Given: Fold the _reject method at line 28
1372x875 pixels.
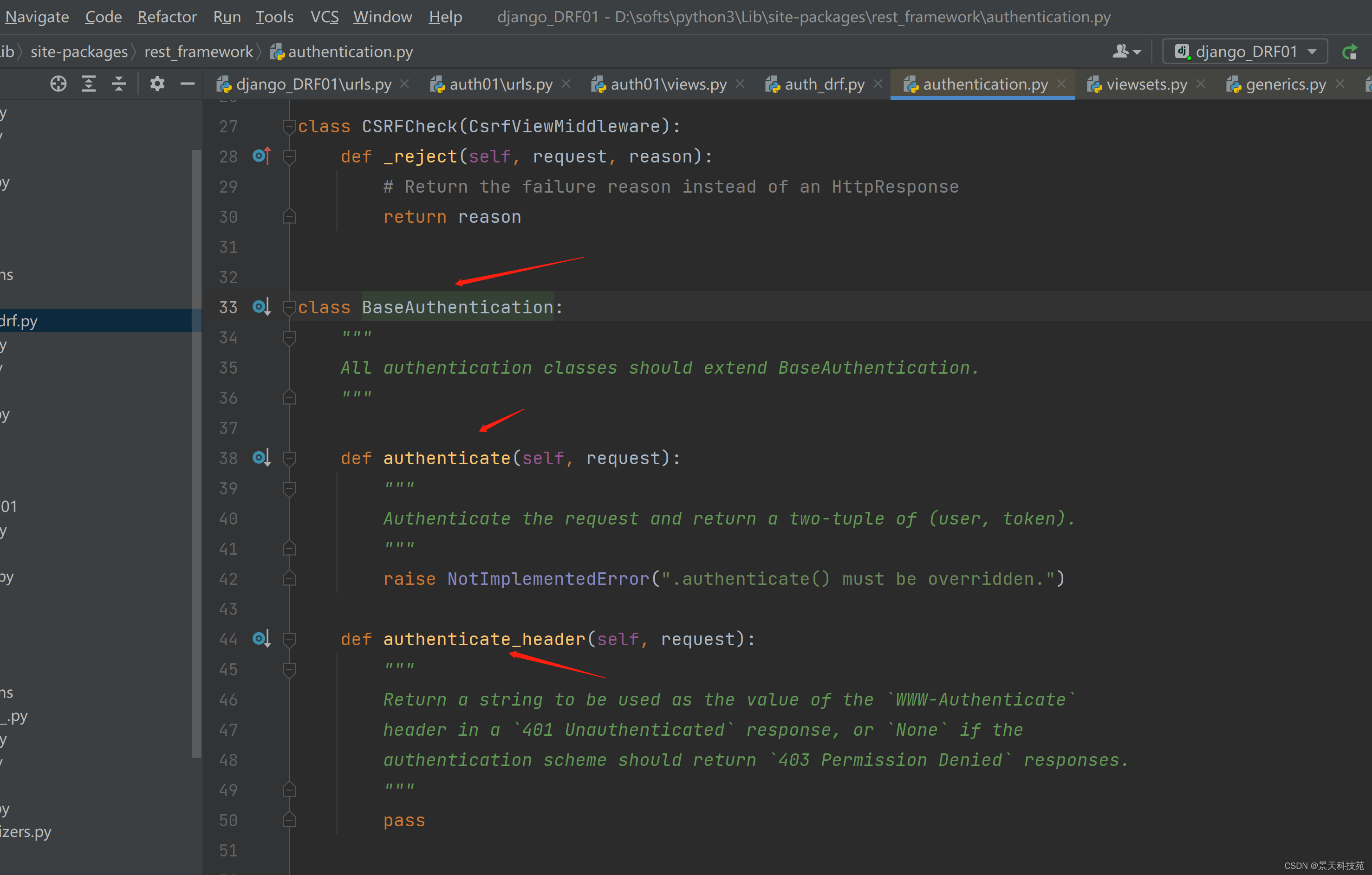Looking at the screenshot, I should [289, 156].
